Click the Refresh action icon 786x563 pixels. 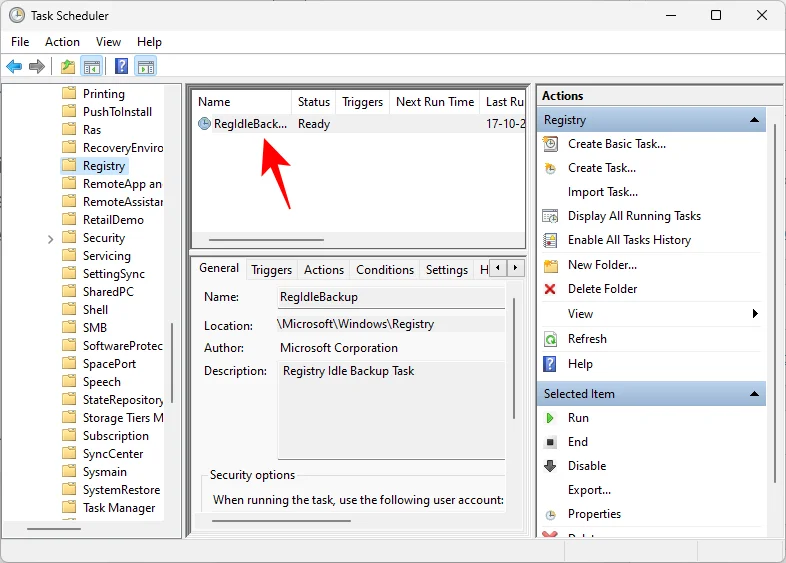tap(550, 339)
